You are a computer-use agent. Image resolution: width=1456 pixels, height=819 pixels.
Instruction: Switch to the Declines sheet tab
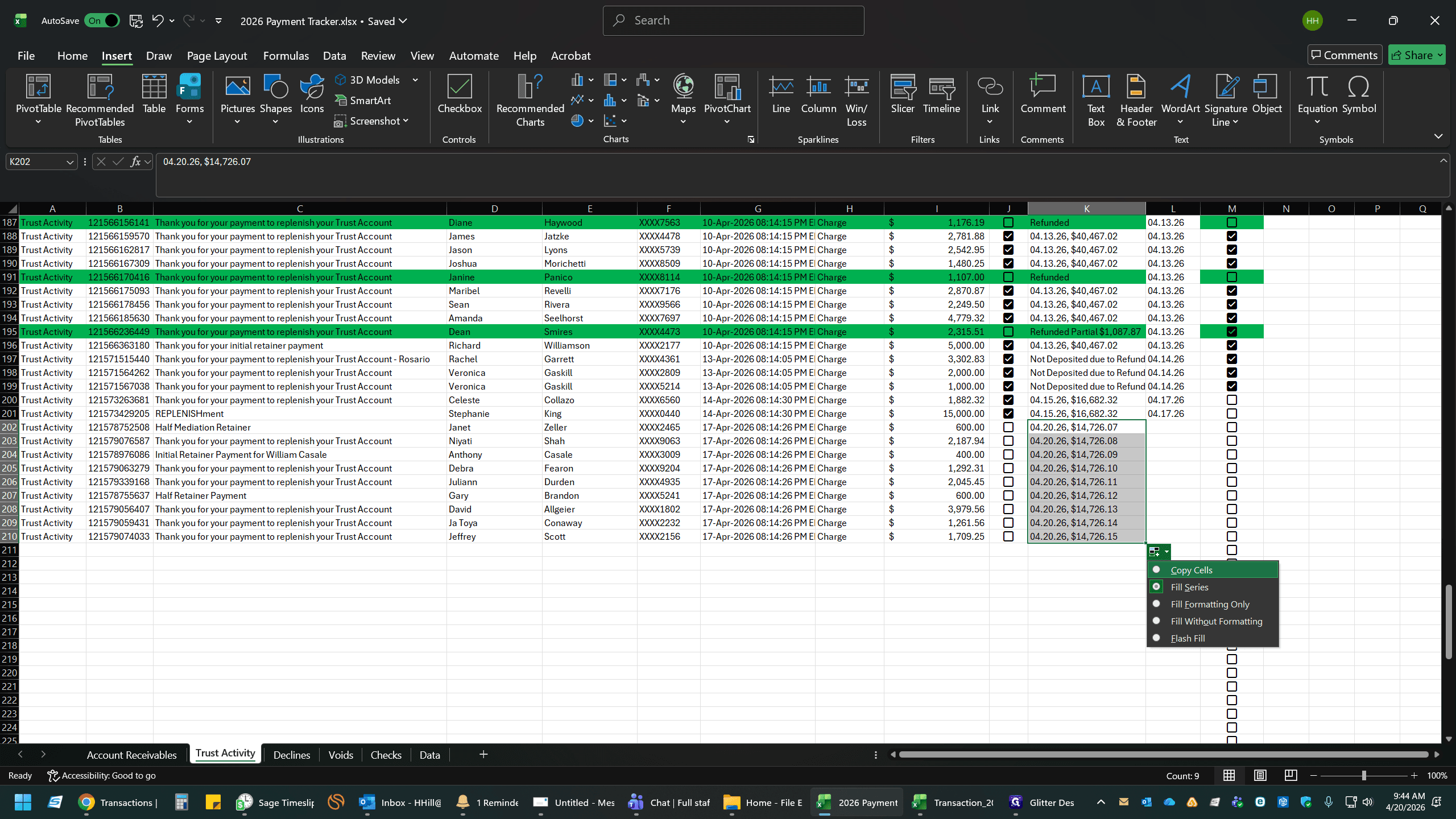tap(292, 755)
